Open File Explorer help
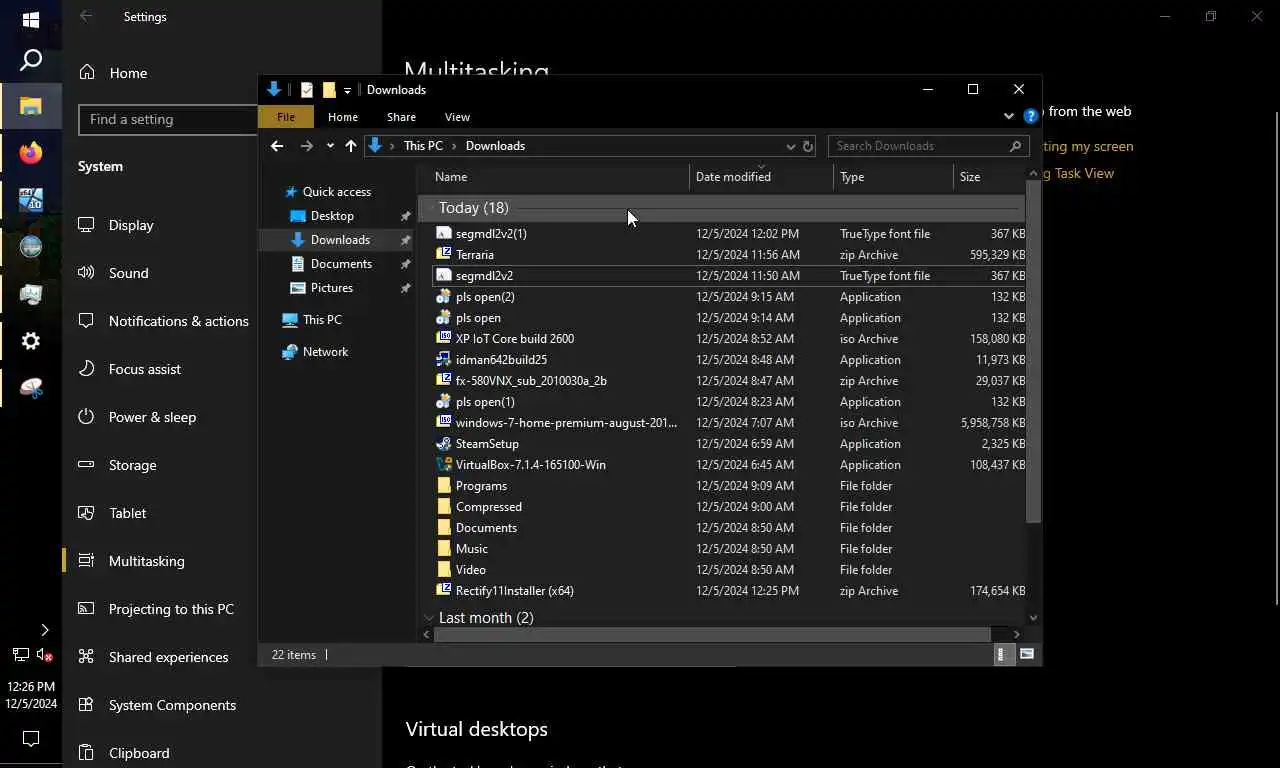1280x768 pixels. pyautogui.click(x=1031, y=117)
